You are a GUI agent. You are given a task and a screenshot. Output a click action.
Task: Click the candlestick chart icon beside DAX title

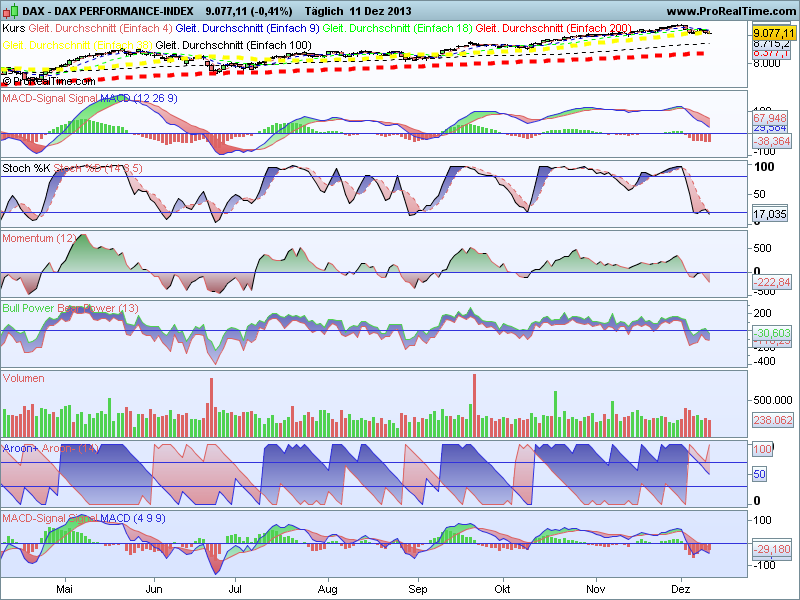[10, 11]
